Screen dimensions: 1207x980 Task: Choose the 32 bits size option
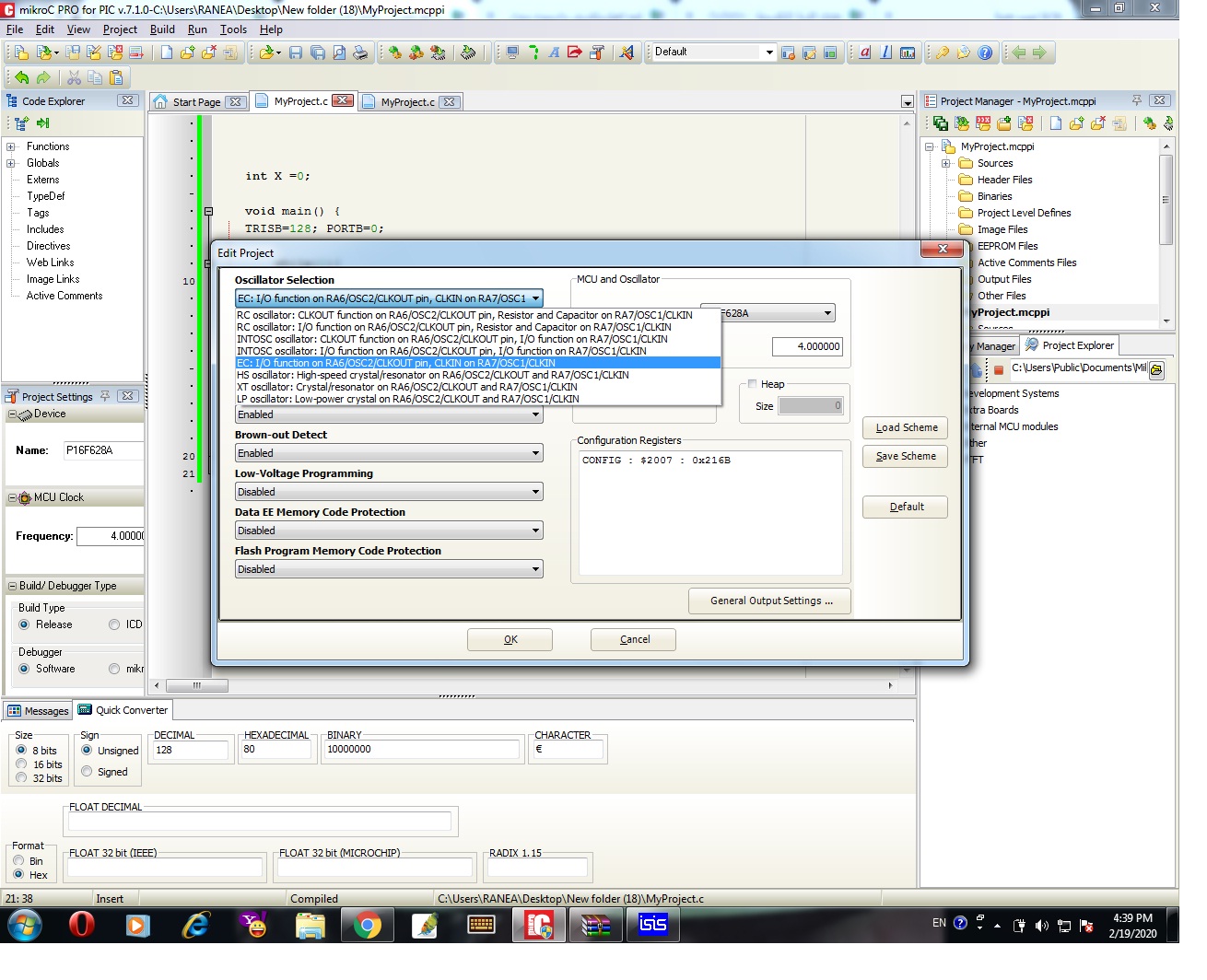pyautogui.click(x=21, y=778)
